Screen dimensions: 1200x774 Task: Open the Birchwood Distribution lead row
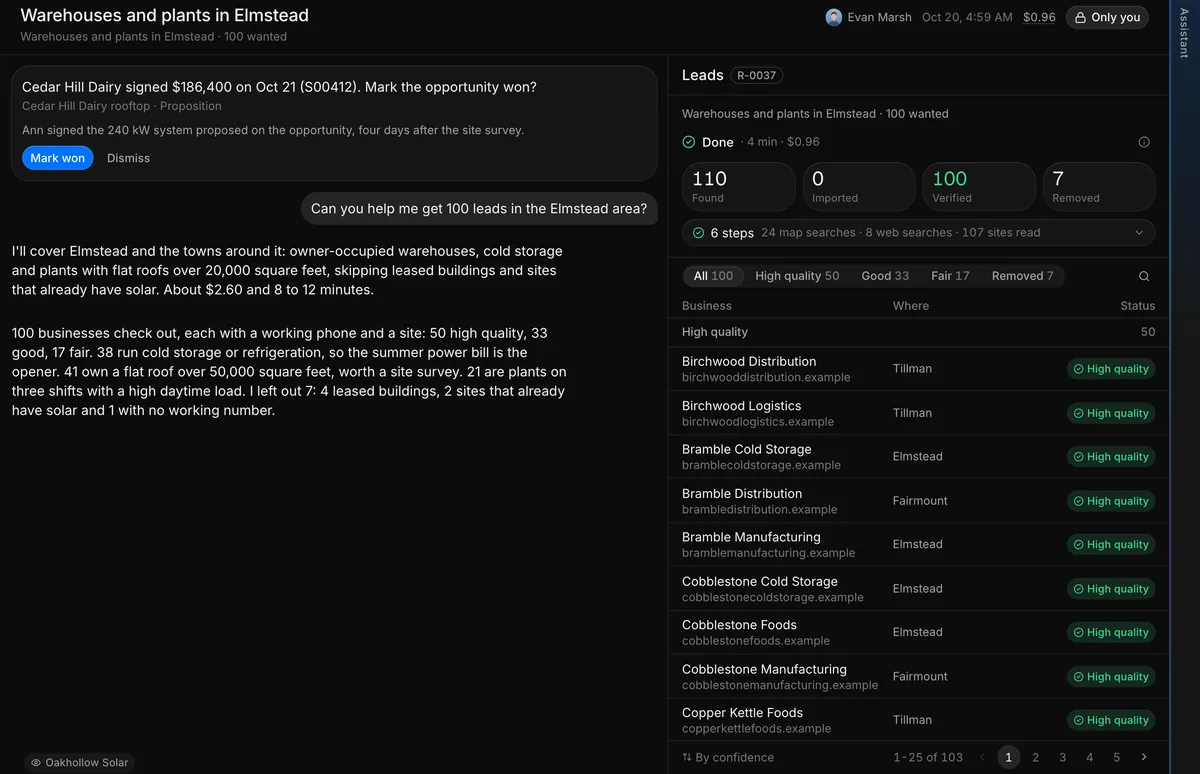(x=918, y=369)
